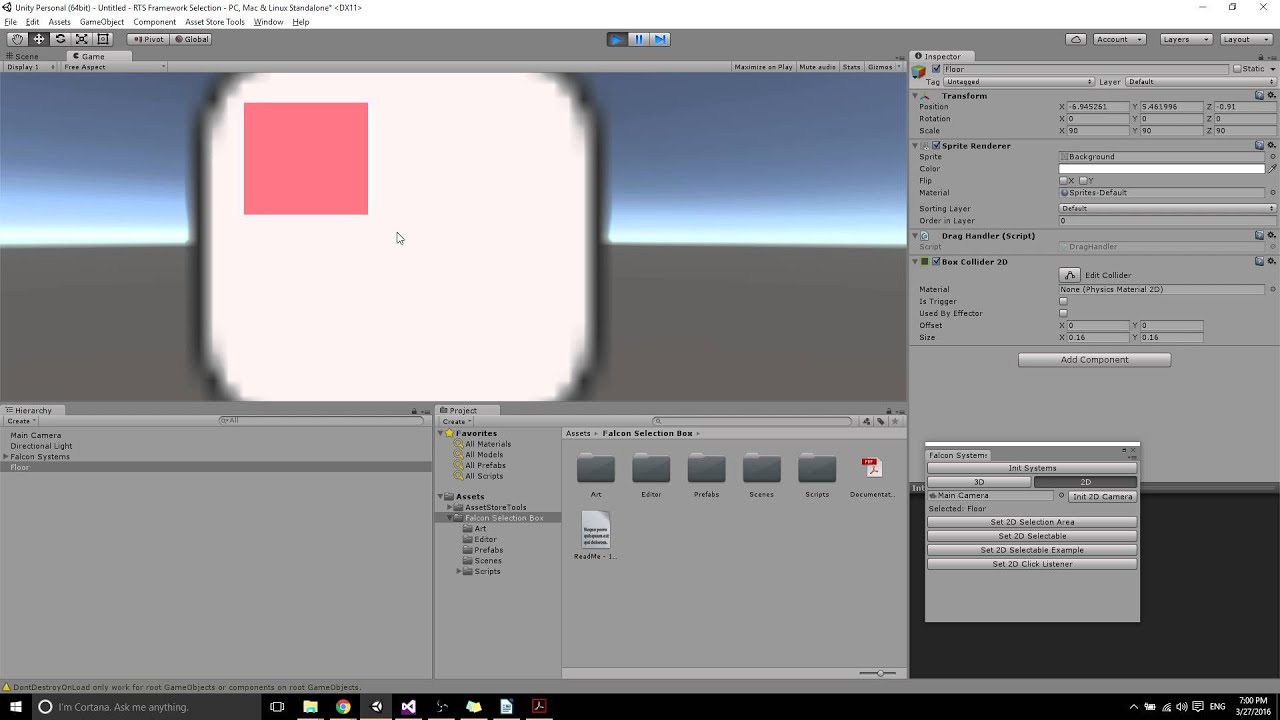
Task: Click the Color eyedropper icon
Action: [x=1272, y=169]
